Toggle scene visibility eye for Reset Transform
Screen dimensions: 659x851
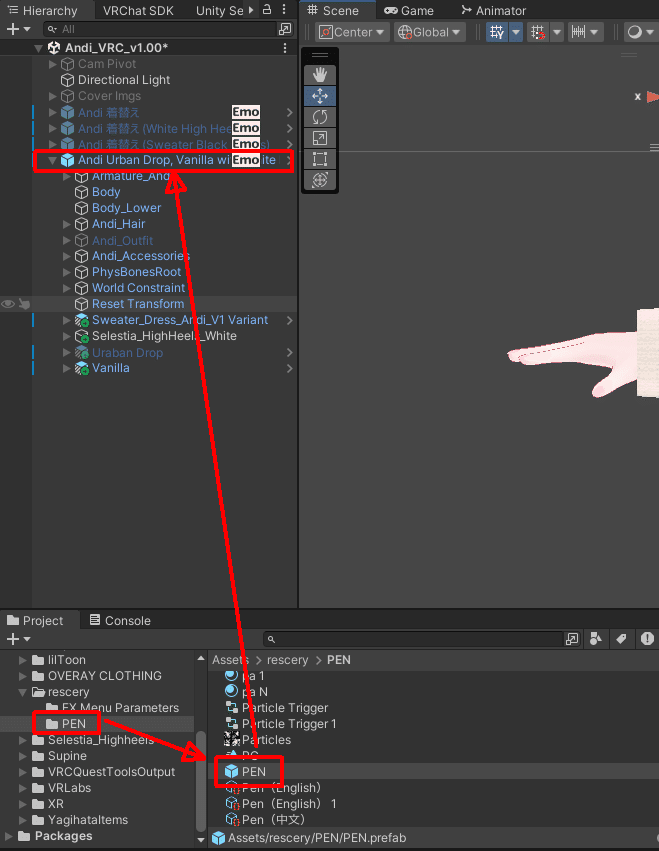coord(8,304)
